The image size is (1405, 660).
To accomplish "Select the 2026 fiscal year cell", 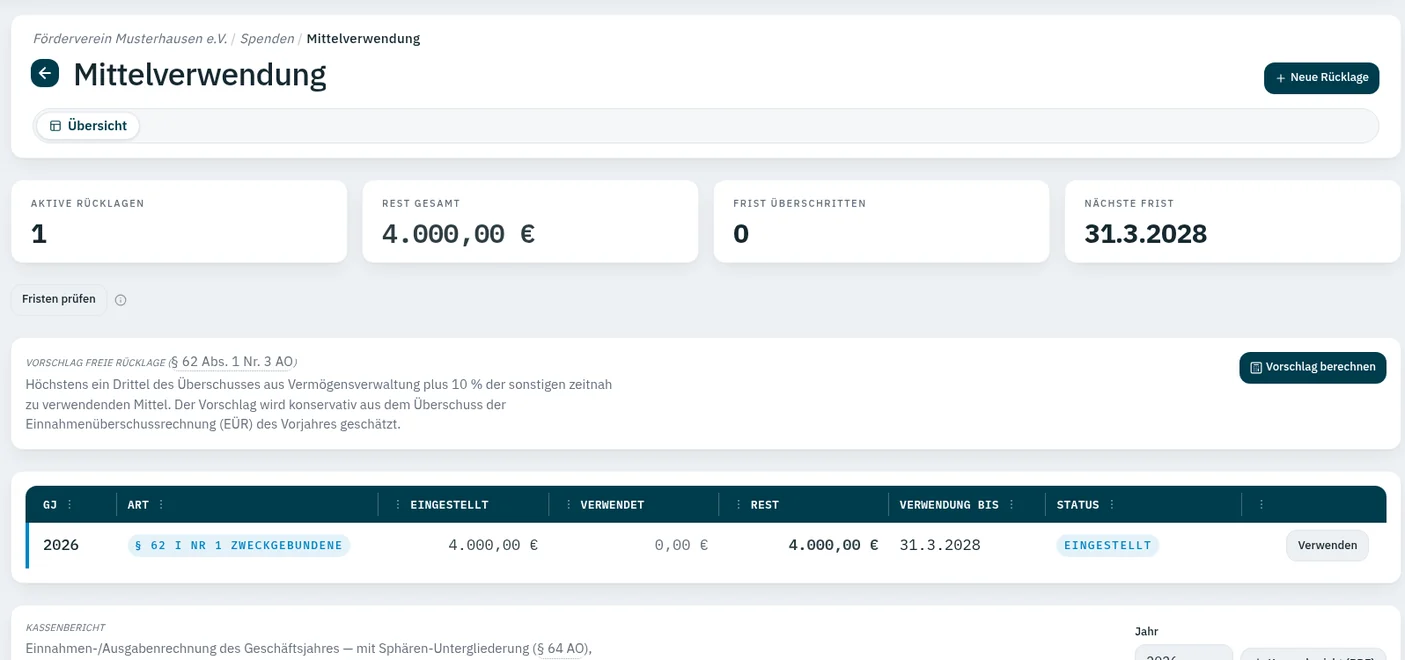I will click(61, 545).
